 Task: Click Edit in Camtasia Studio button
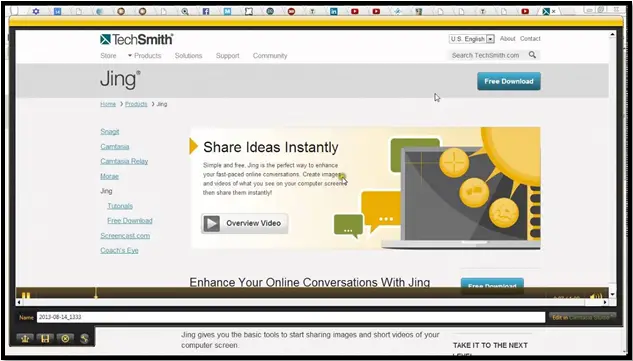[x=582, y=317]
